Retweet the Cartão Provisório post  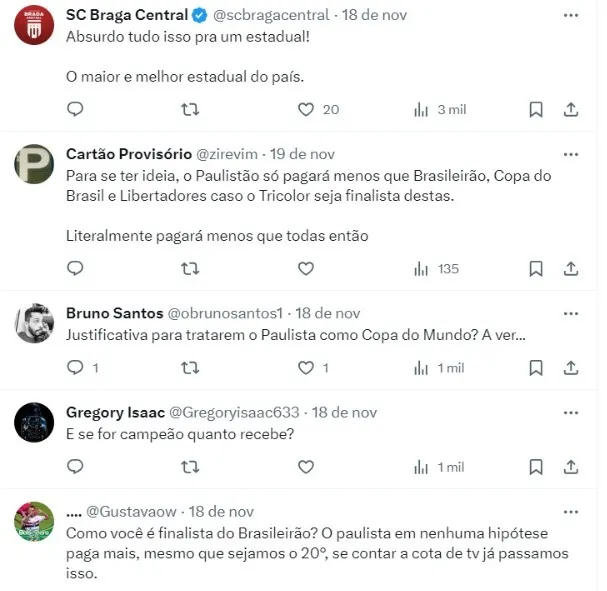point(190,269)
